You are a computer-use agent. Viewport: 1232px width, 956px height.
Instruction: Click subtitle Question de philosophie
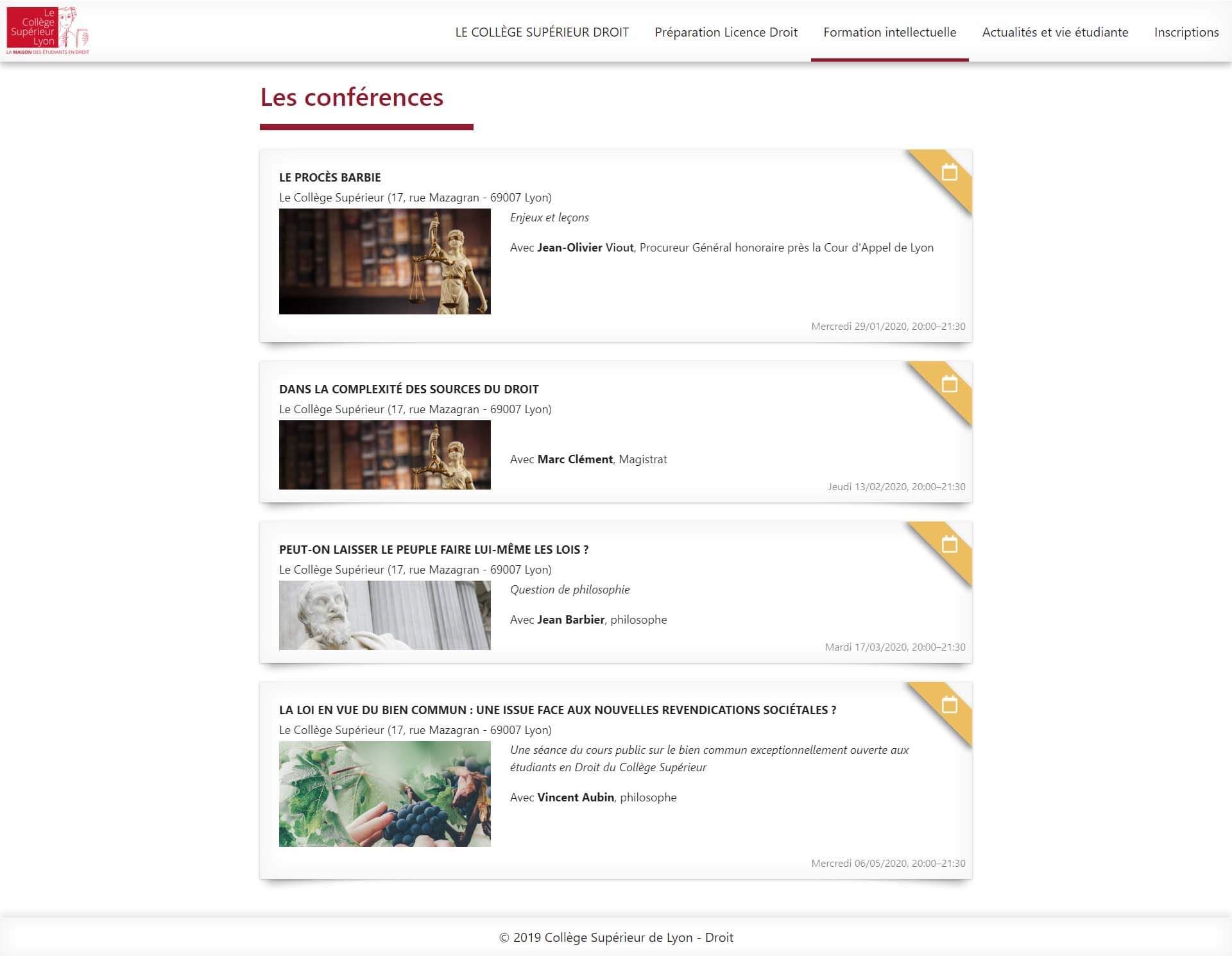point(570,590)
